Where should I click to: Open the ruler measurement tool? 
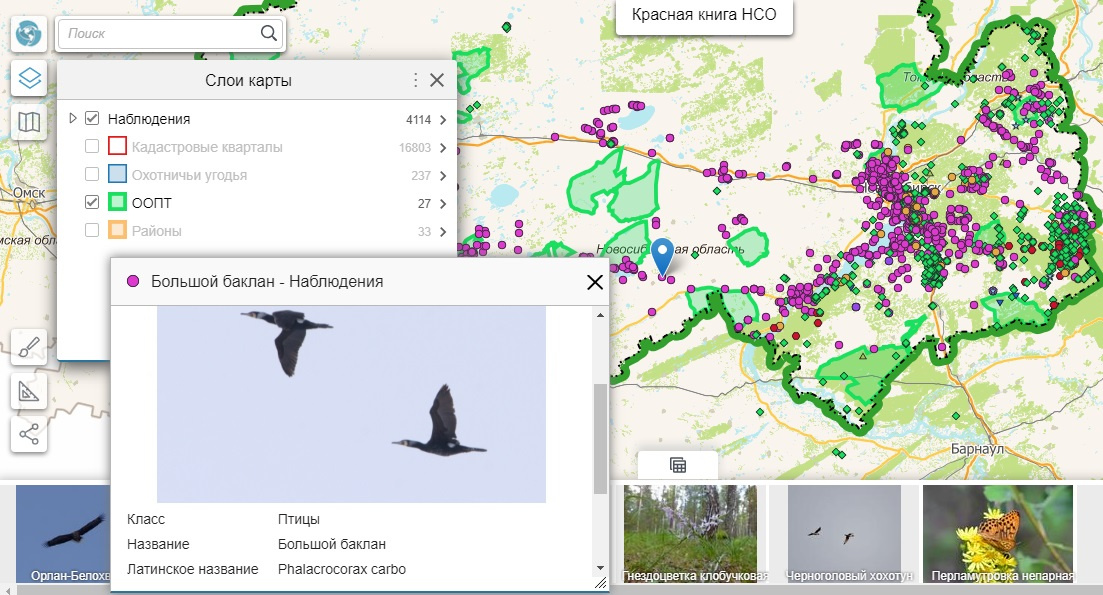click(29, 391)
